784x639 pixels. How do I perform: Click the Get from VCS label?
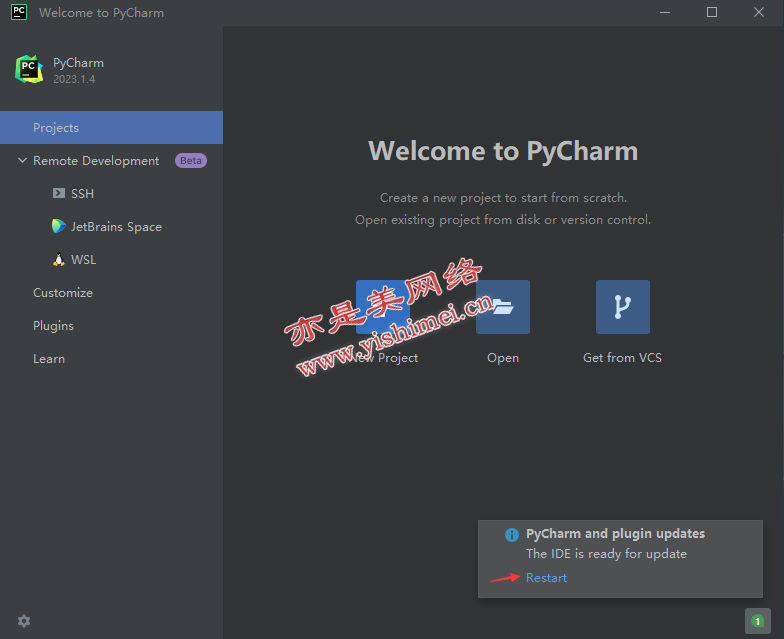[622, 358]
